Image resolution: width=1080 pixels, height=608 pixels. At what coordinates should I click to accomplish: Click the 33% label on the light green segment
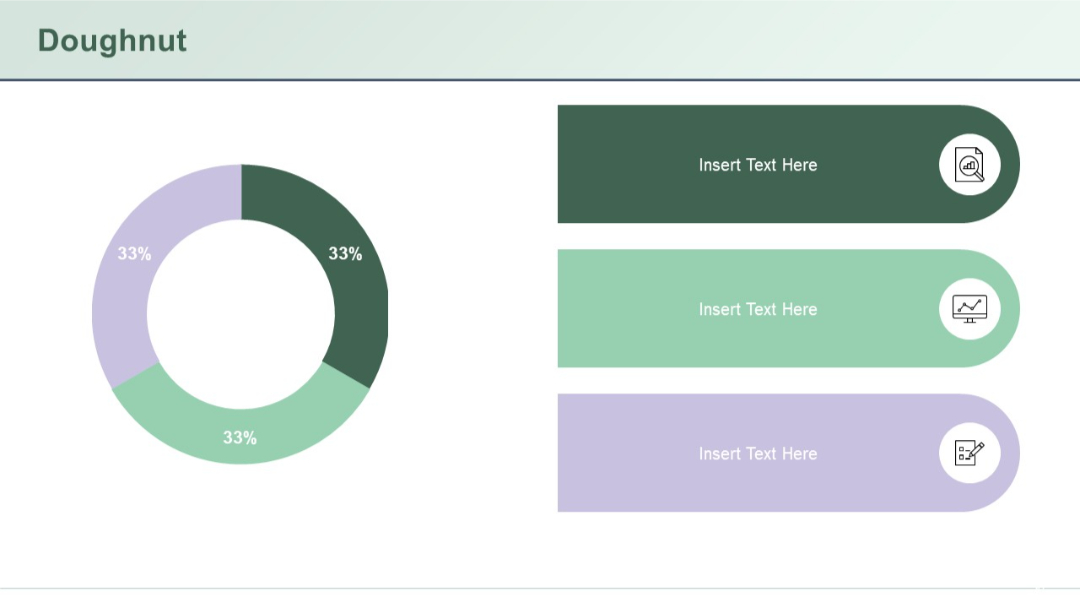[x=241, y=437]
